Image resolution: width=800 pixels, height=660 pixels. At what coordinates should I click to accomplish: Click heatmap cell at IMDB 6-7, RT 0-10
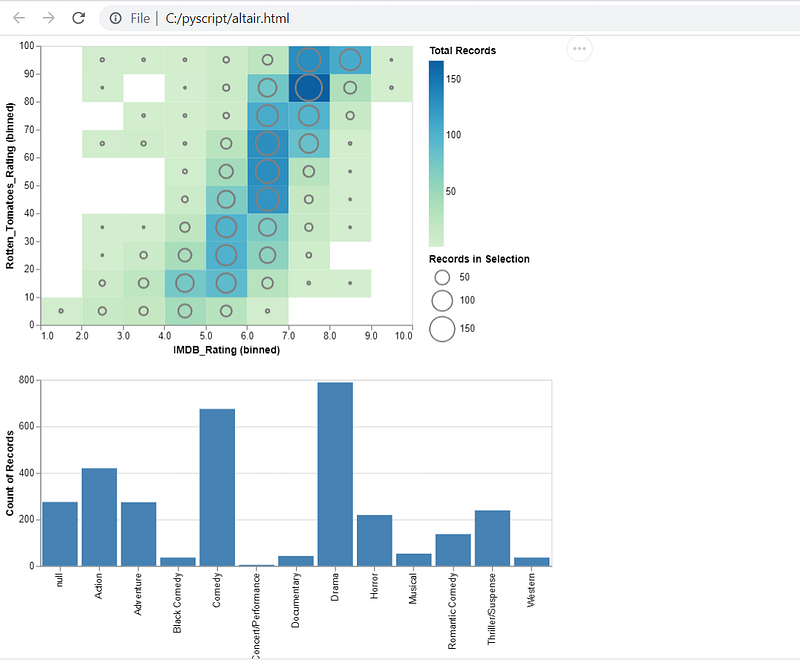click(x=267, y=311)
